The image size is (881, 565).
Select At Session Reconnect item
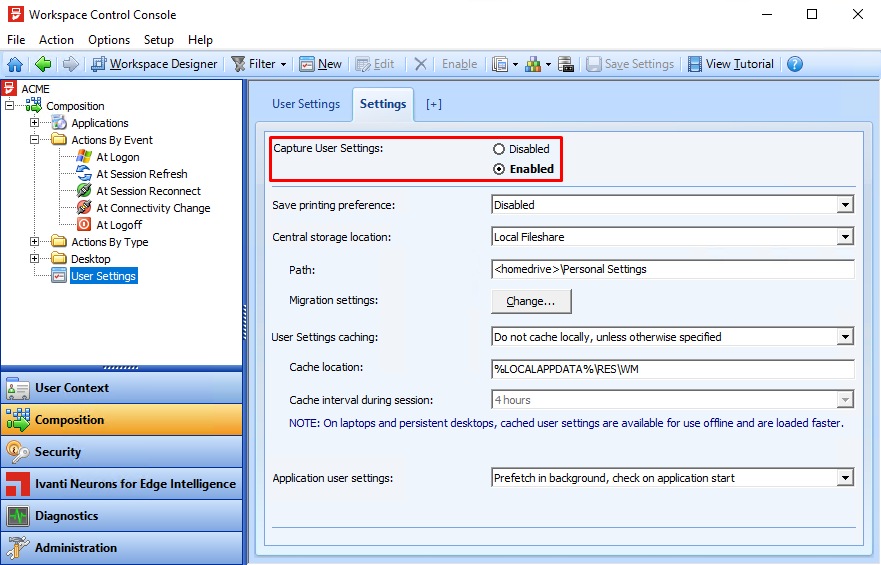(x=148, y=191)
